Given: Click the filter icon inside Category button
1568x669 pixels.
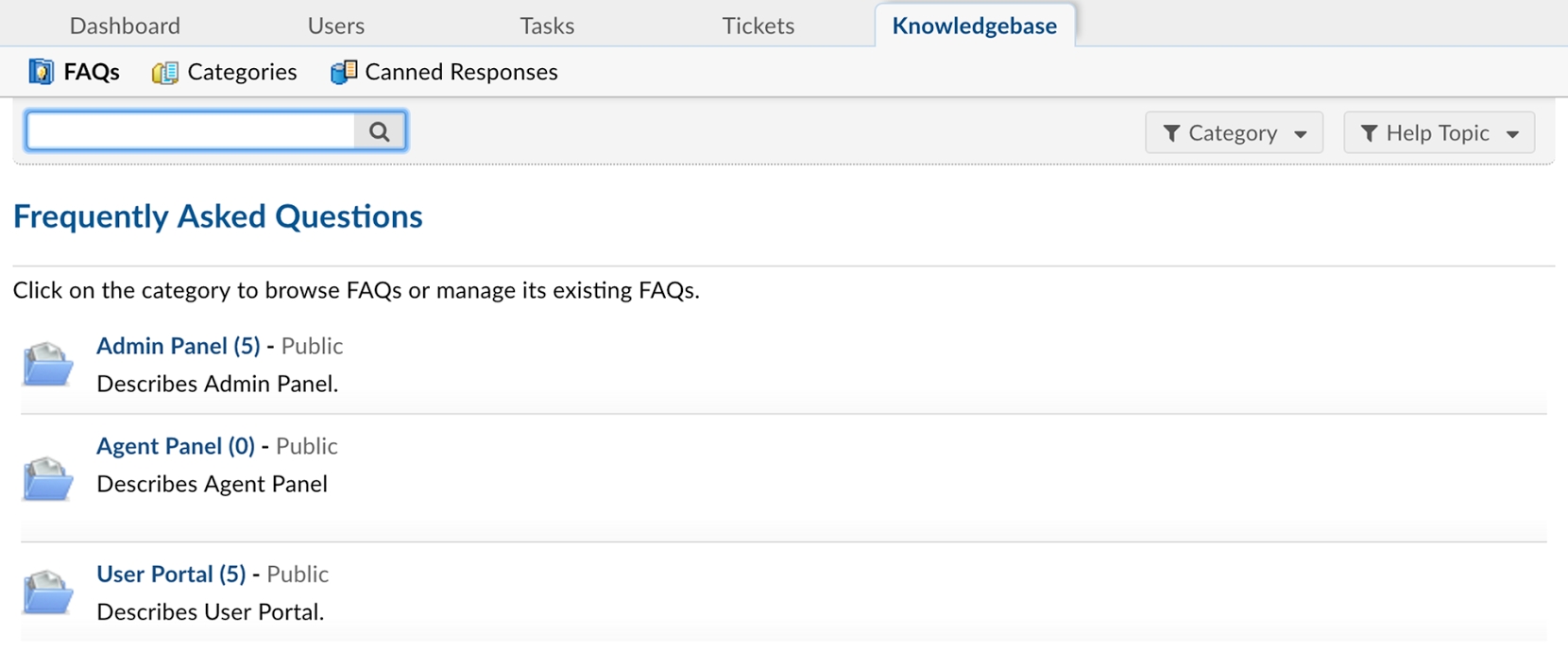Looking at the screenshot, I should tap(1171, 132).
